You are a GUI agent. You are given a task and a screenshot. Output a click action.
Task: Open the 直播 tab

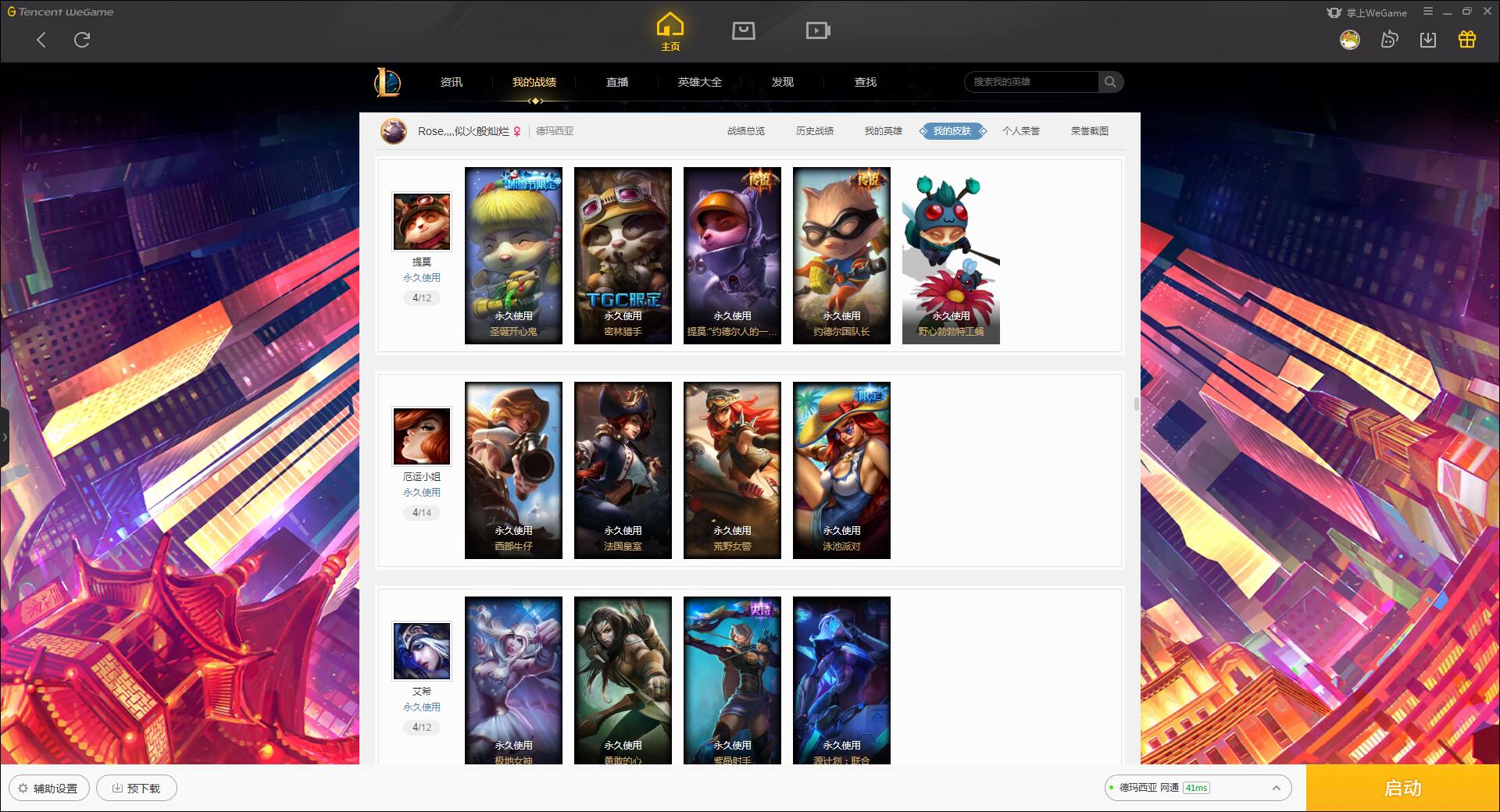click(617, 82)
